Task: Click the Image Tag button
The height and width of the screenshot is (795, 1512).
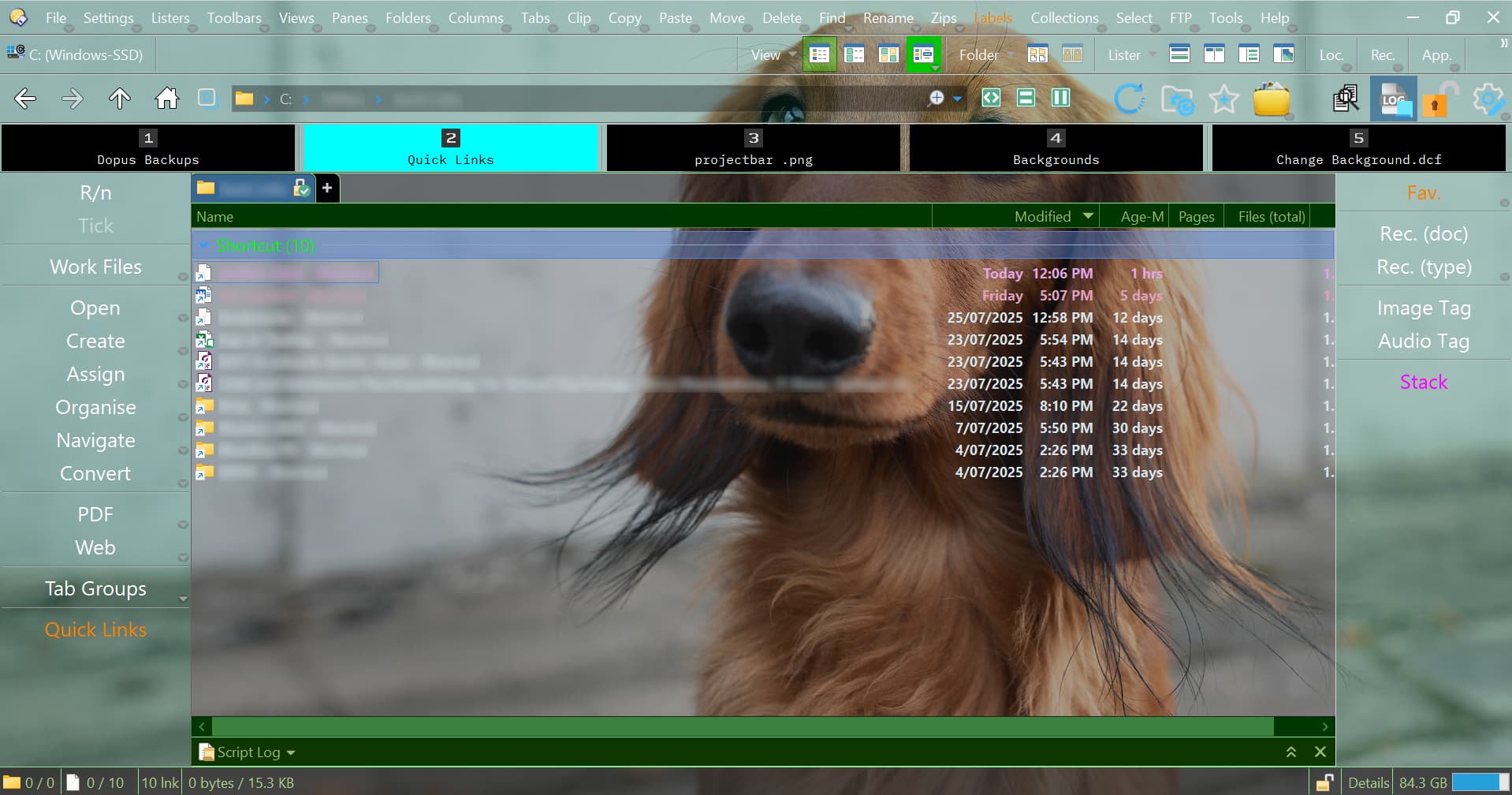Action: pos(1424,308)
